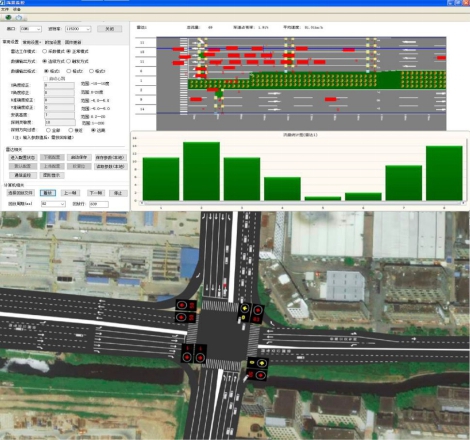Tick the checkbox below output format options
Viewport: 470px width, 440px height.
point(46,79)
